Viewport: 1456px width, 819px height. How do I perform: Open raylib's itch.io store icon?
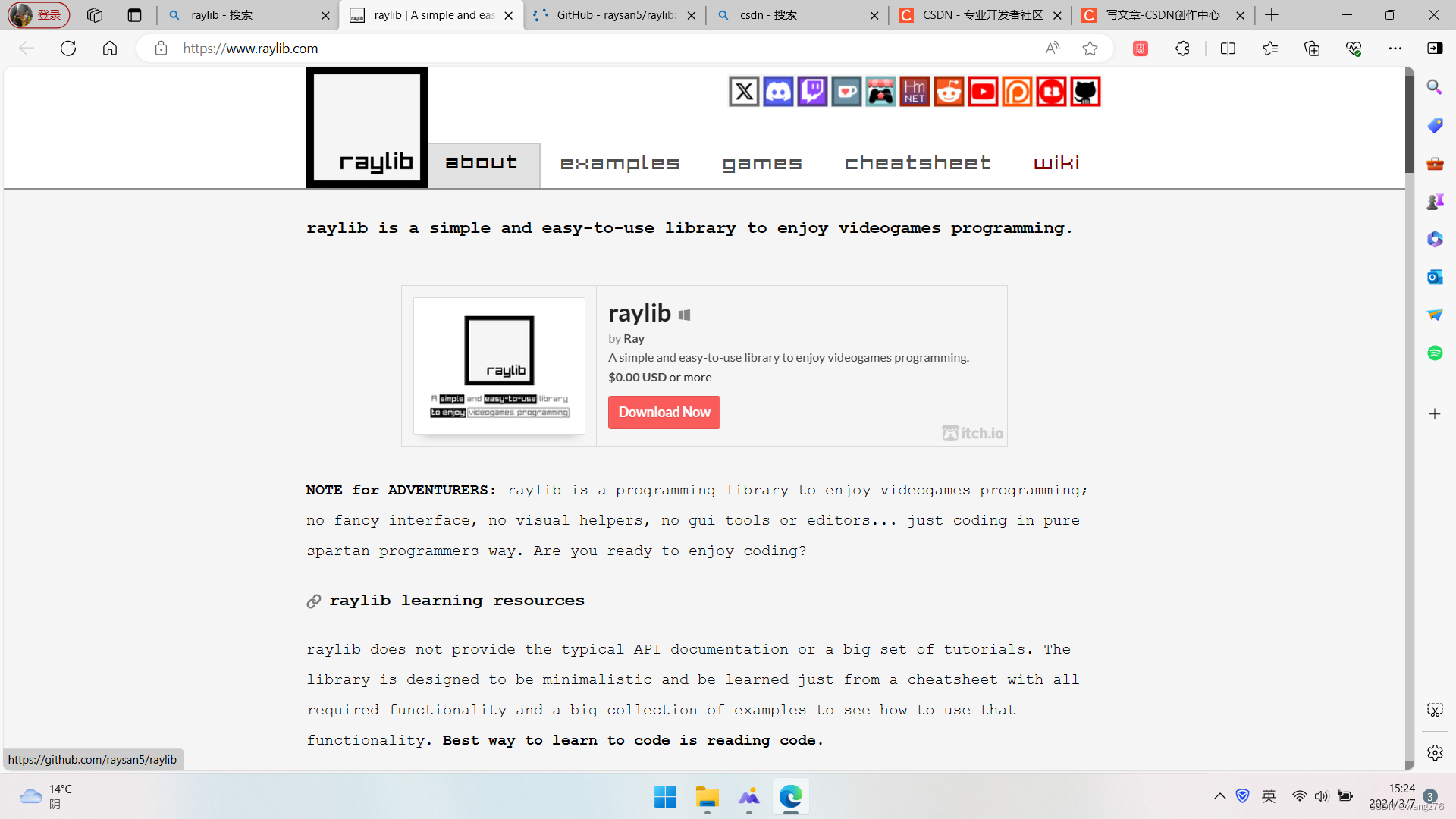880,91
